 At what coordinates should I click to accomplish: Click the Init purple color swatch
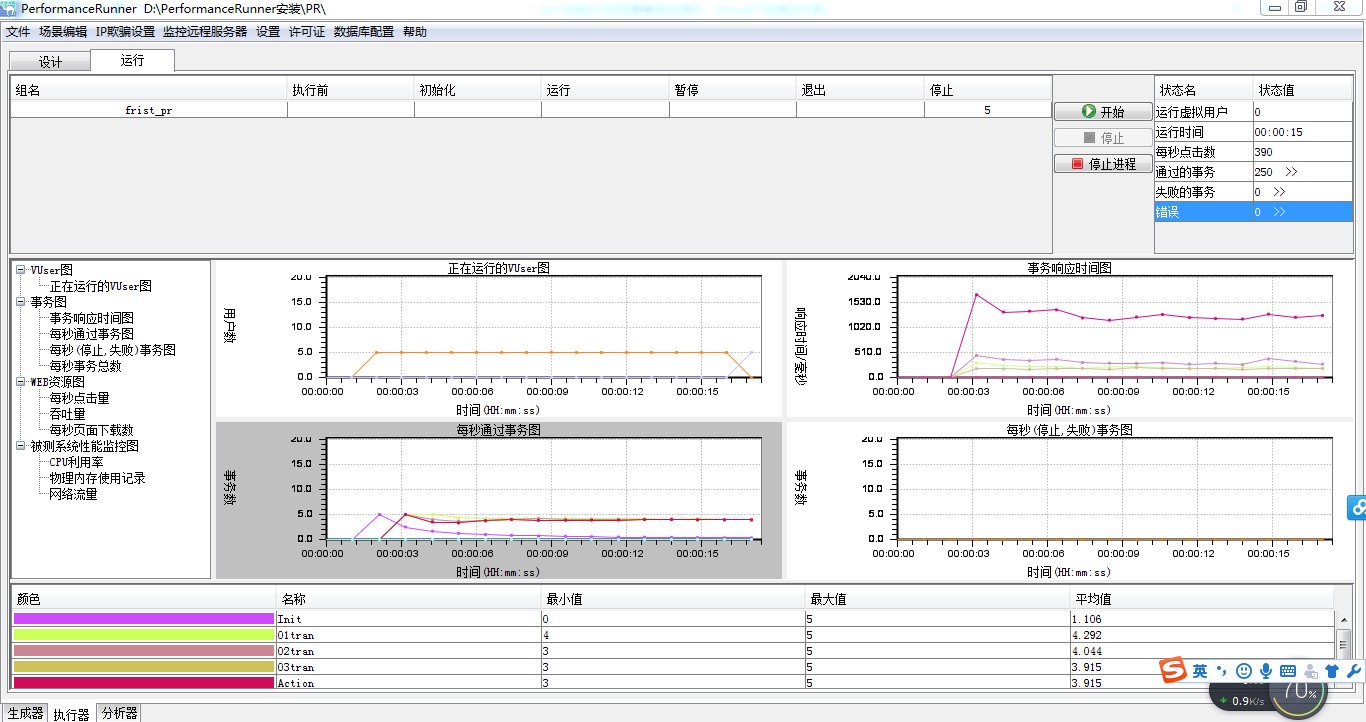[144, 619]
